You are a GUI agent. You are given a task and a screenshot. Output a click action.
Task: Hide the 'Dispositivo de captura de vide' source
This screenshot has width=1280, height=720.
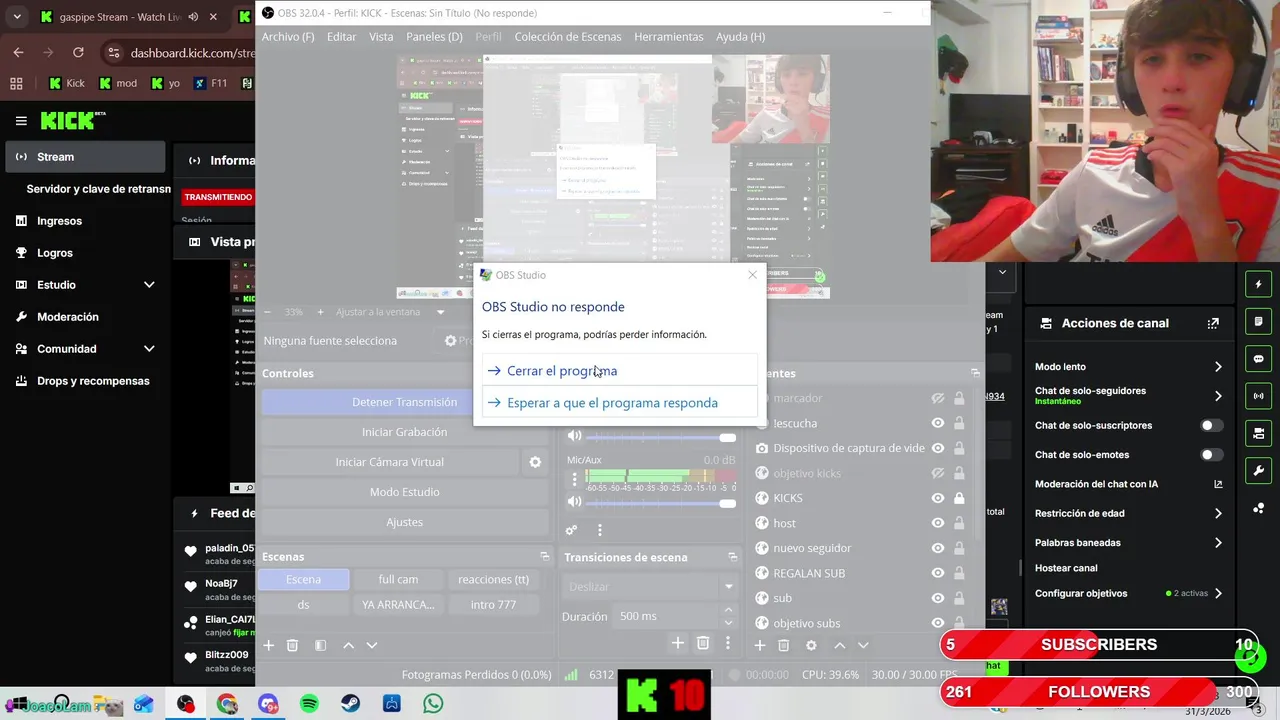click(x=937, y=448)
